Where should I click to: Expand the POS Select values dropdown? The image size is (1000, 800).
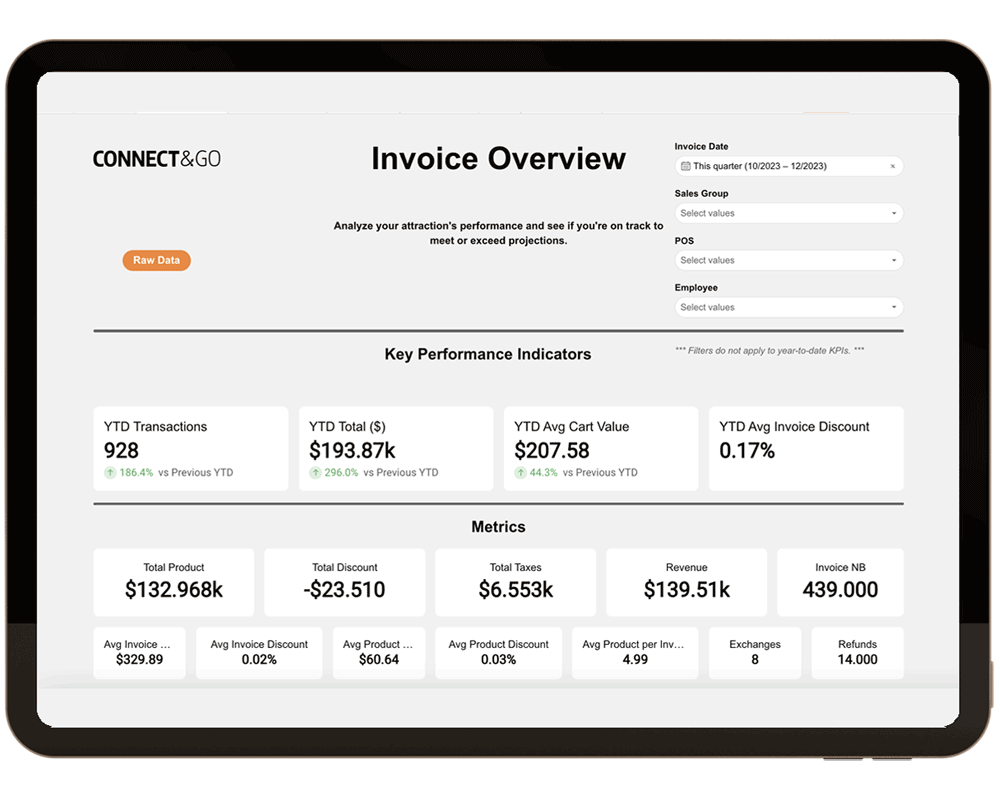pyautogui.click(x=788, y=259)
